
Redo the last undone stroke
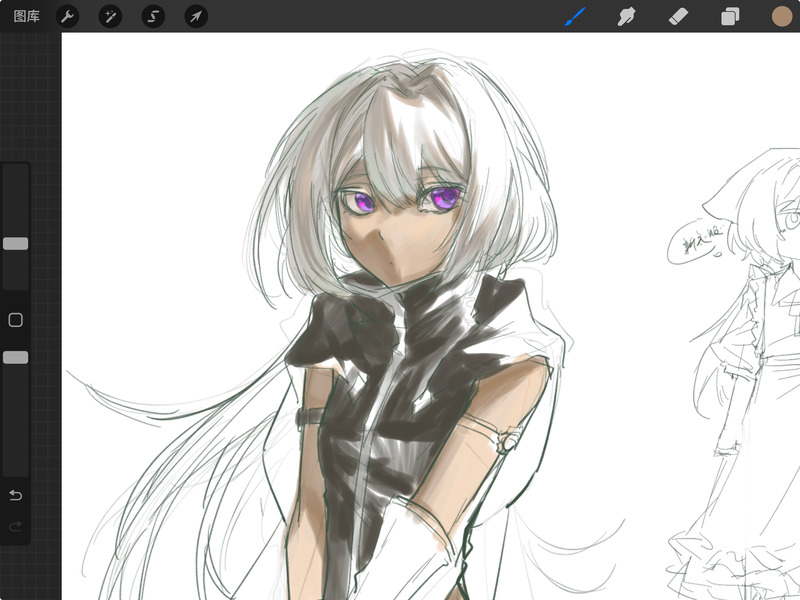pos(15,526)
